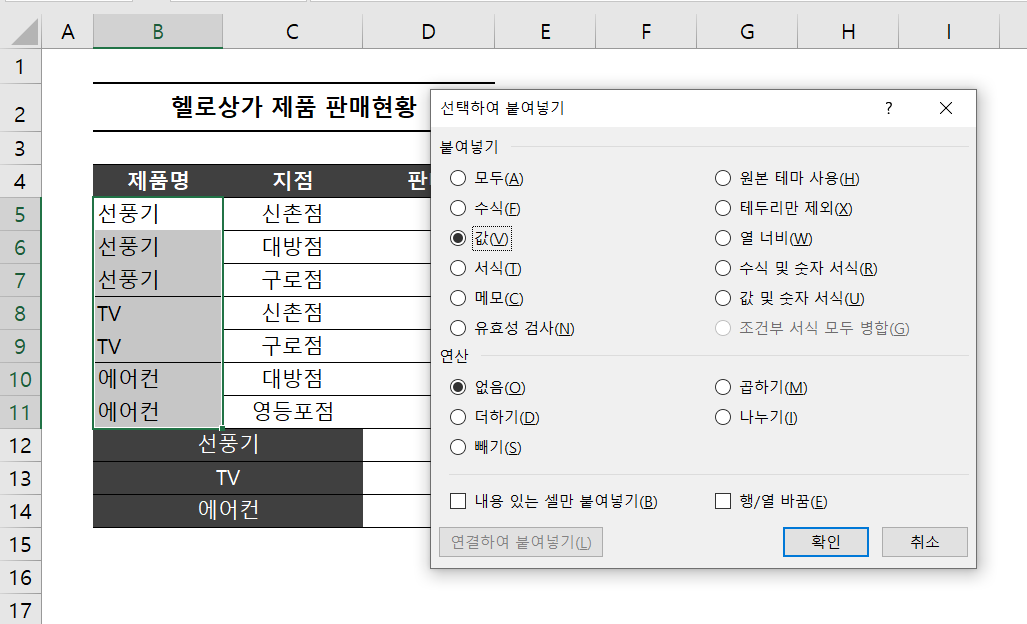Select column E header
This screenshot has width=1027, height=624.
pos(545,32)
